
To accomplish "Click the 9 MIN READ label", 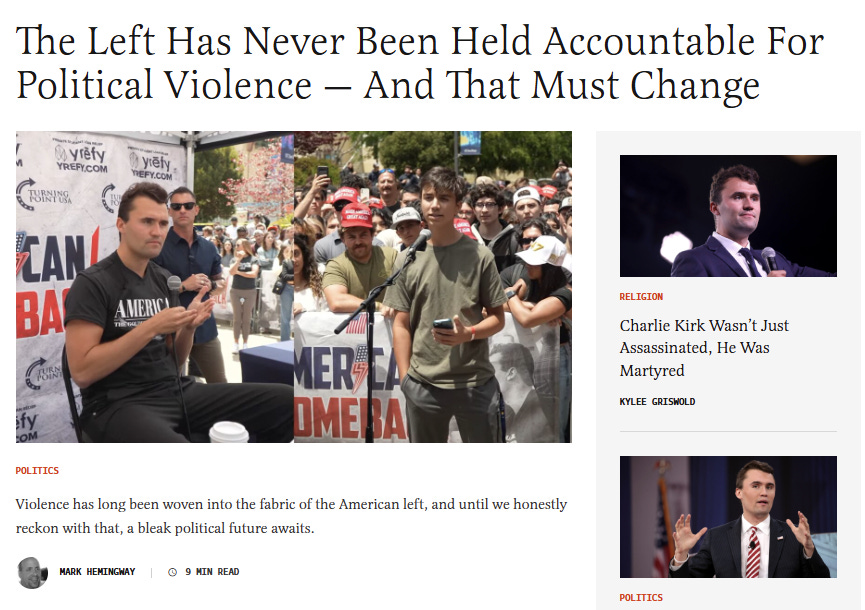I will (x=212, y=572).
